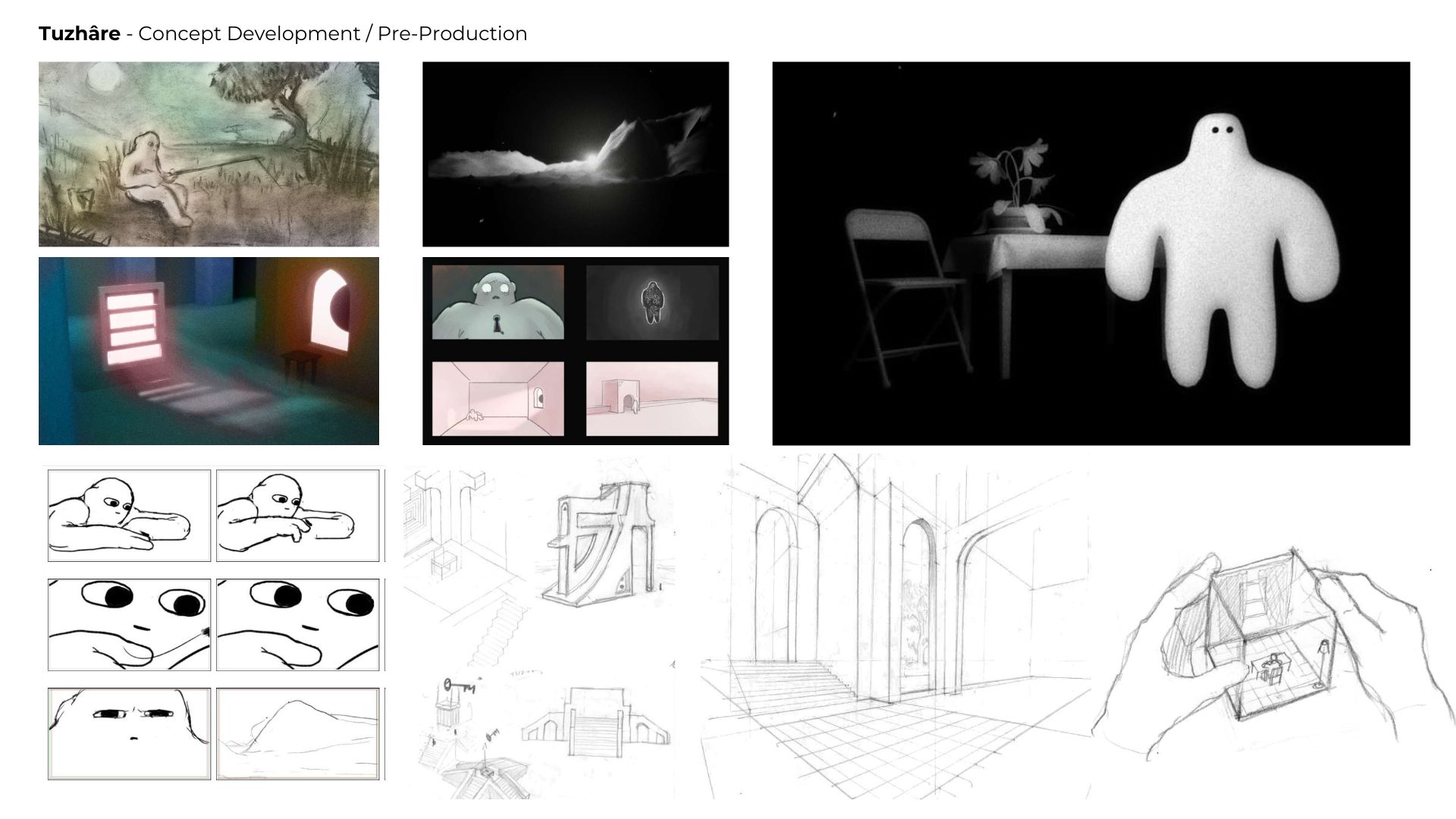Select the keyhole creature storyboard frame
The height and width of the screenshot is (819, 1456).
coord(497,302)
